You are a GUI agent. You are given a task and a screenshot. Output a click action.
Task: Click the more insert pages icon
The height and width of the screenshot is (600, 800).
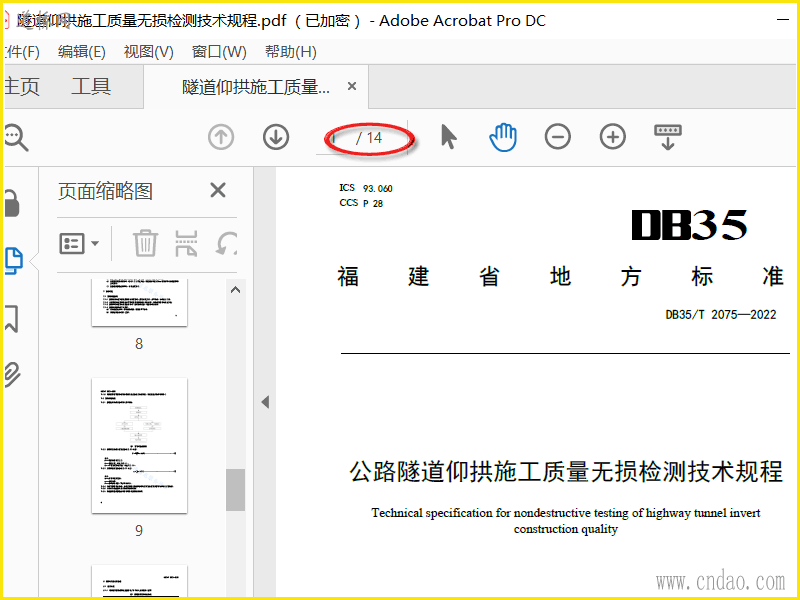point(186,243)
